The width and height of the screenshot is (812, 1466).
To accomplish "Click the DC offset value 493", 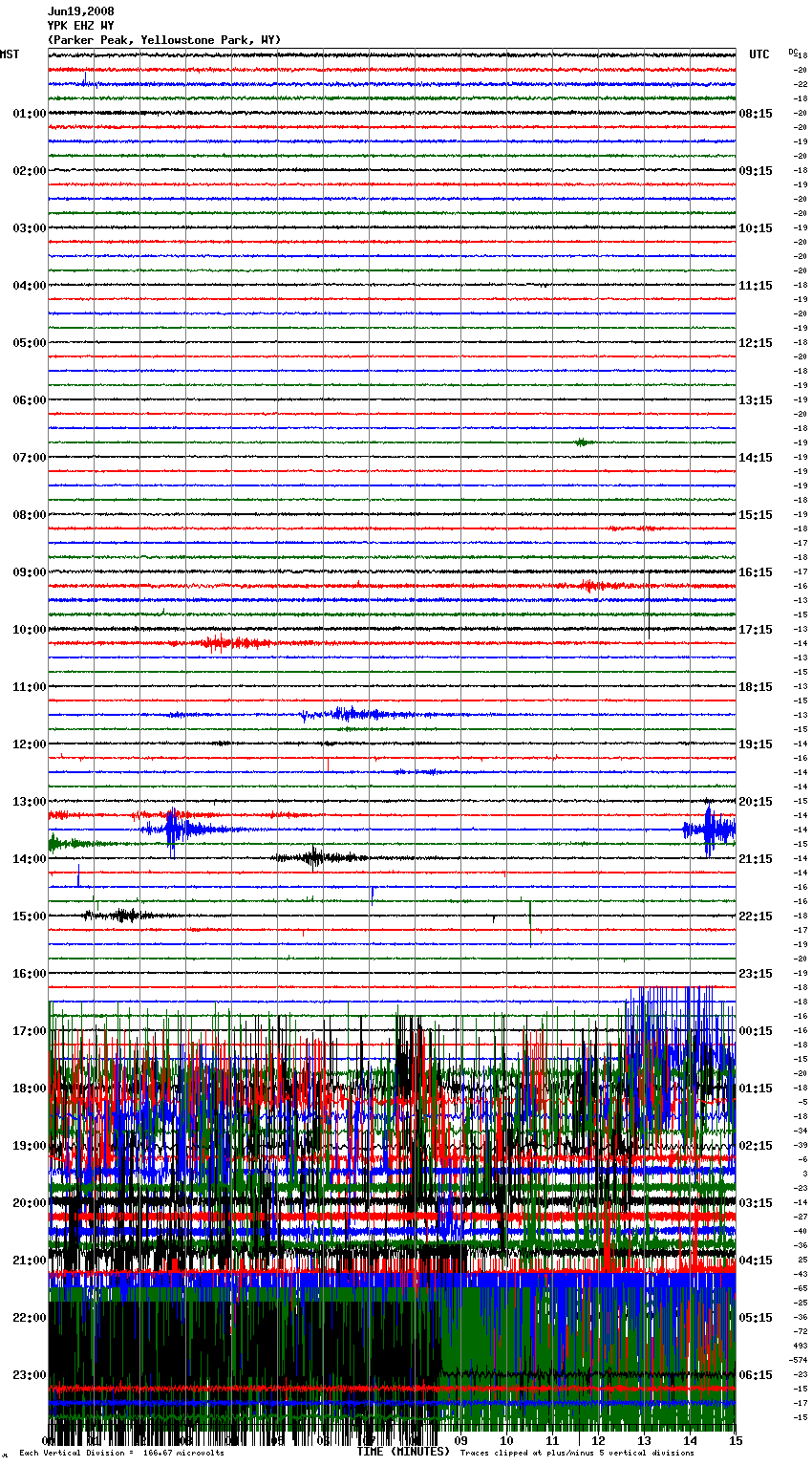I will click(801, 1346).
